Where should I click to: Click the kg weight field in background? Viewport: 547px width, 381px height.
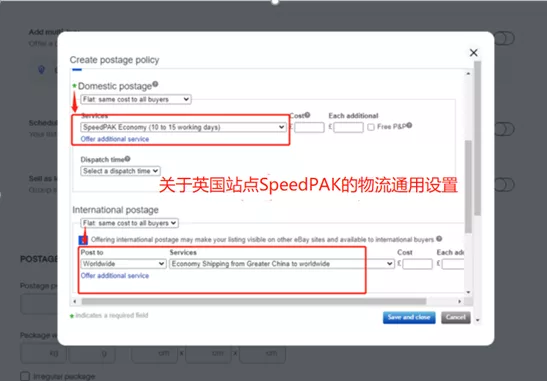click(44, 353)
